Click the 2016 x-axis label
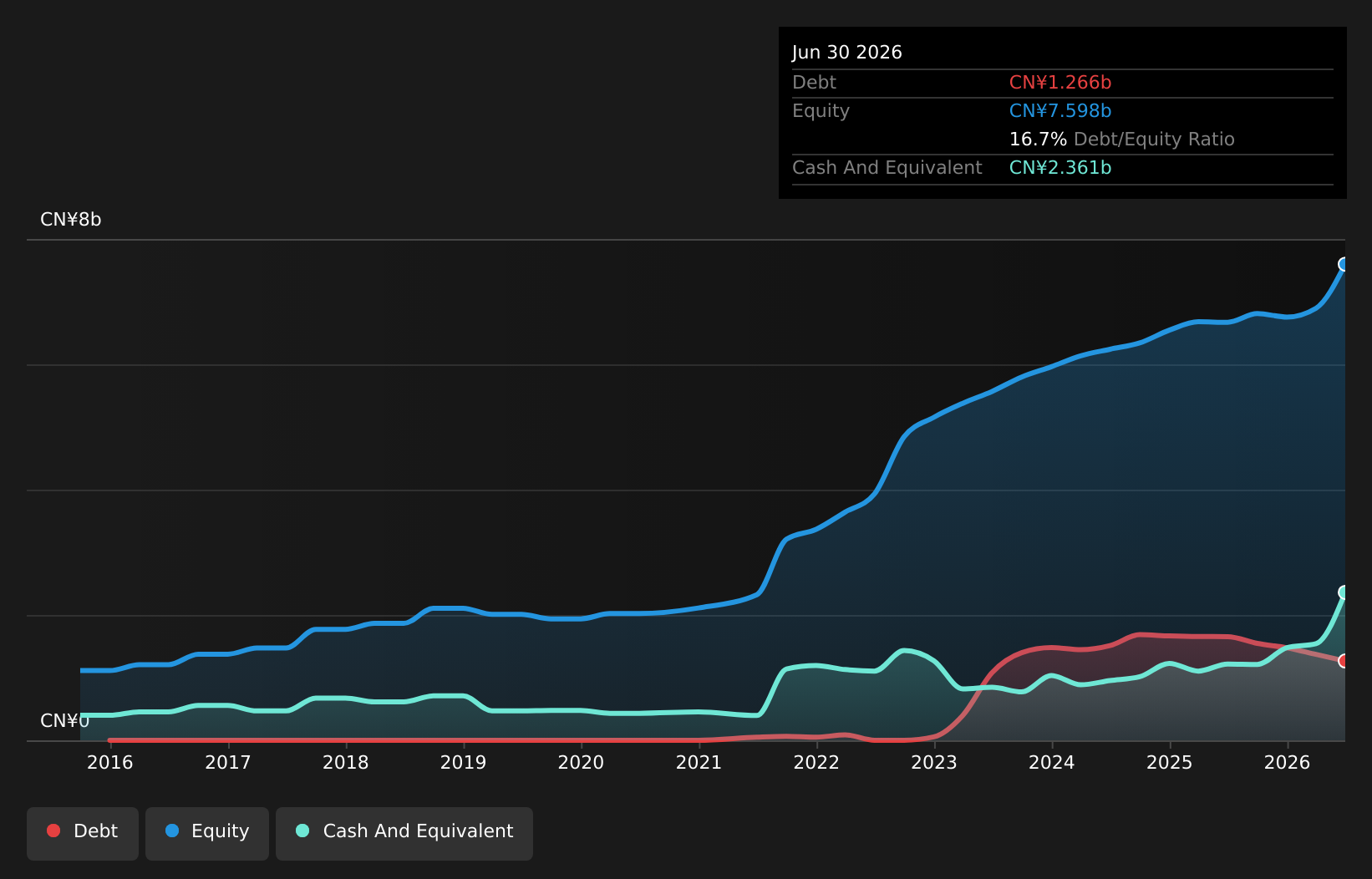Screen dimensions: 1372x879 (x=110, y=763)
